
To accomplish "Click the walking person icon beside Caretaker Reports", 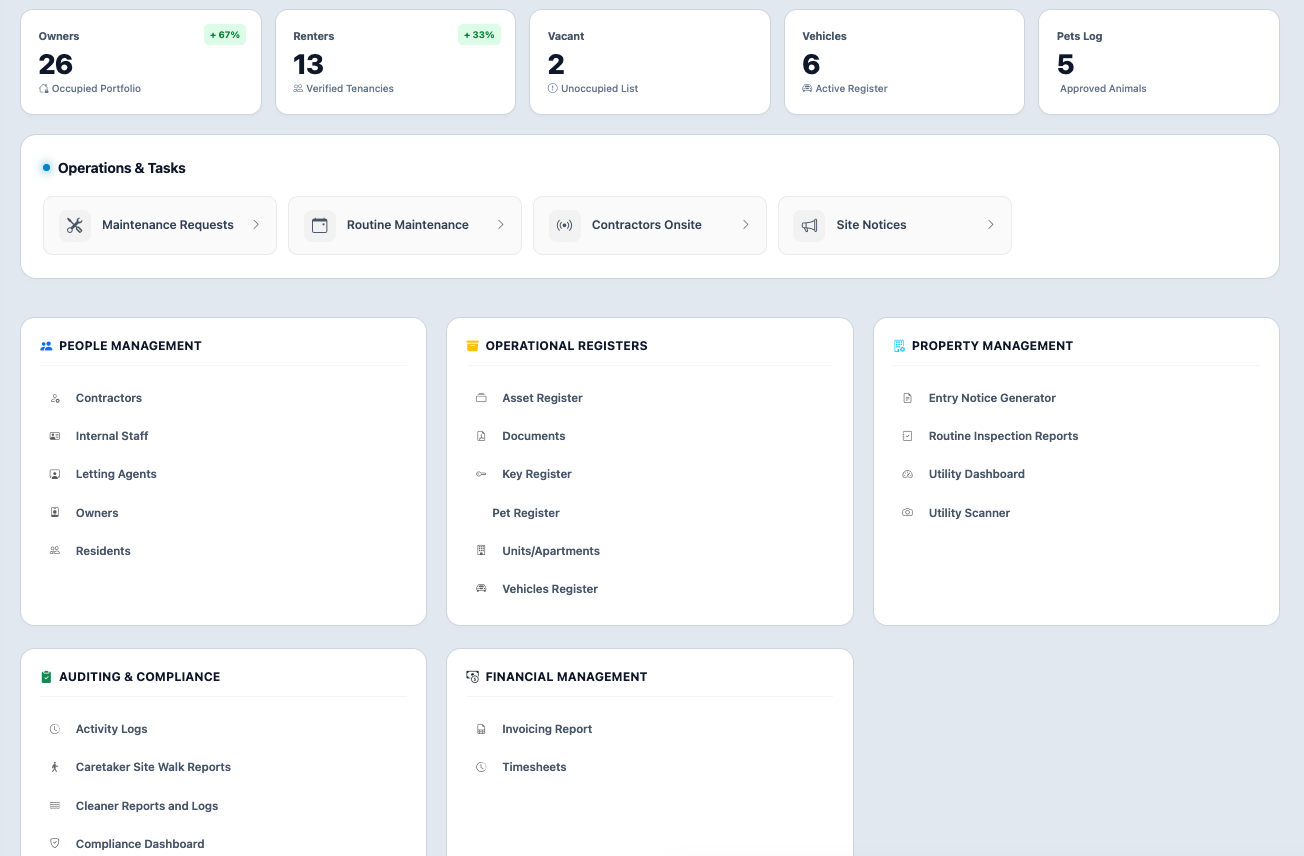I will (x=55, y=767).
